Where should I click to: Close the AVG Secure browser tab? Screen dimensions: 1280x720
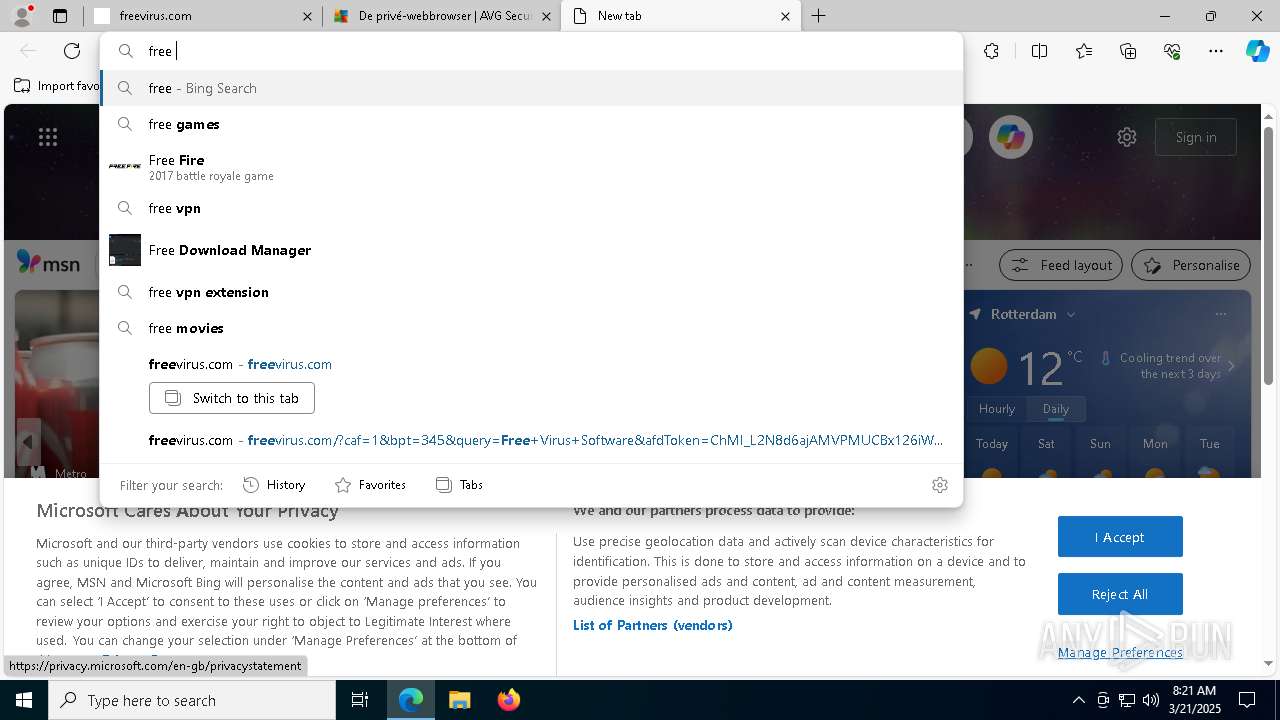point(546,16)
